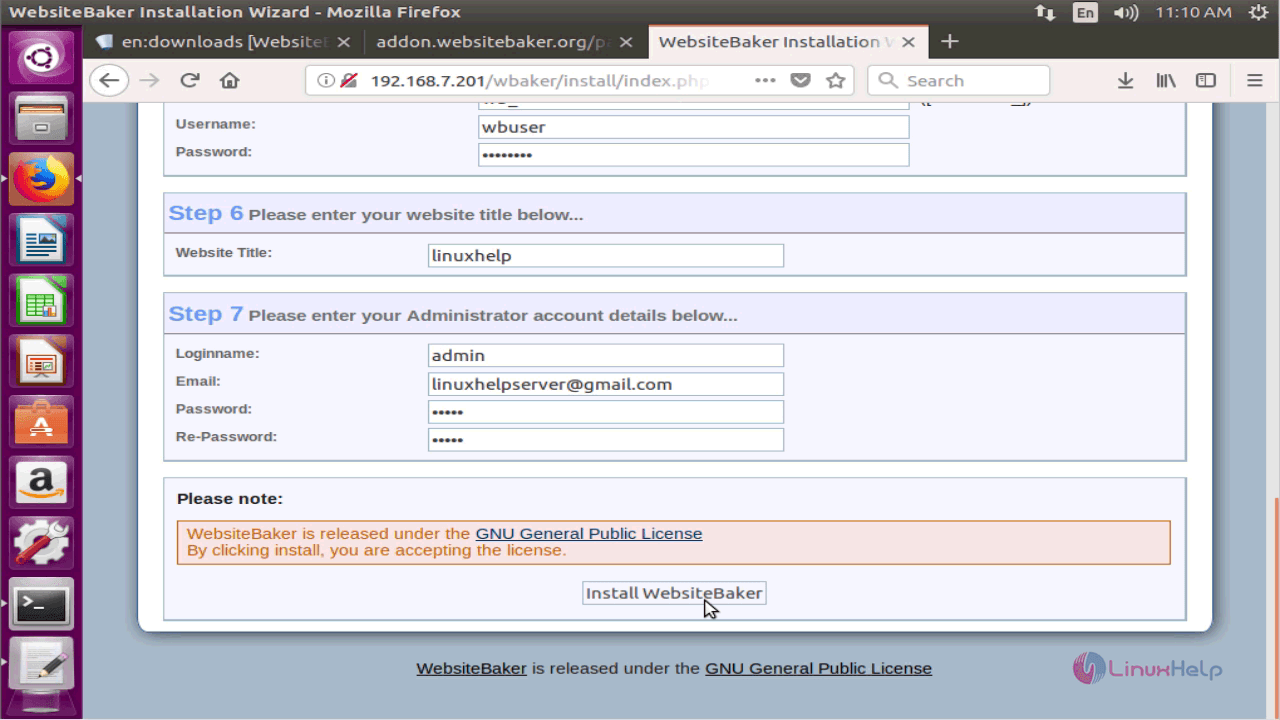Open Ubuntu dash search
Screen dimensions: 1280x720
[x=41, y=57]
